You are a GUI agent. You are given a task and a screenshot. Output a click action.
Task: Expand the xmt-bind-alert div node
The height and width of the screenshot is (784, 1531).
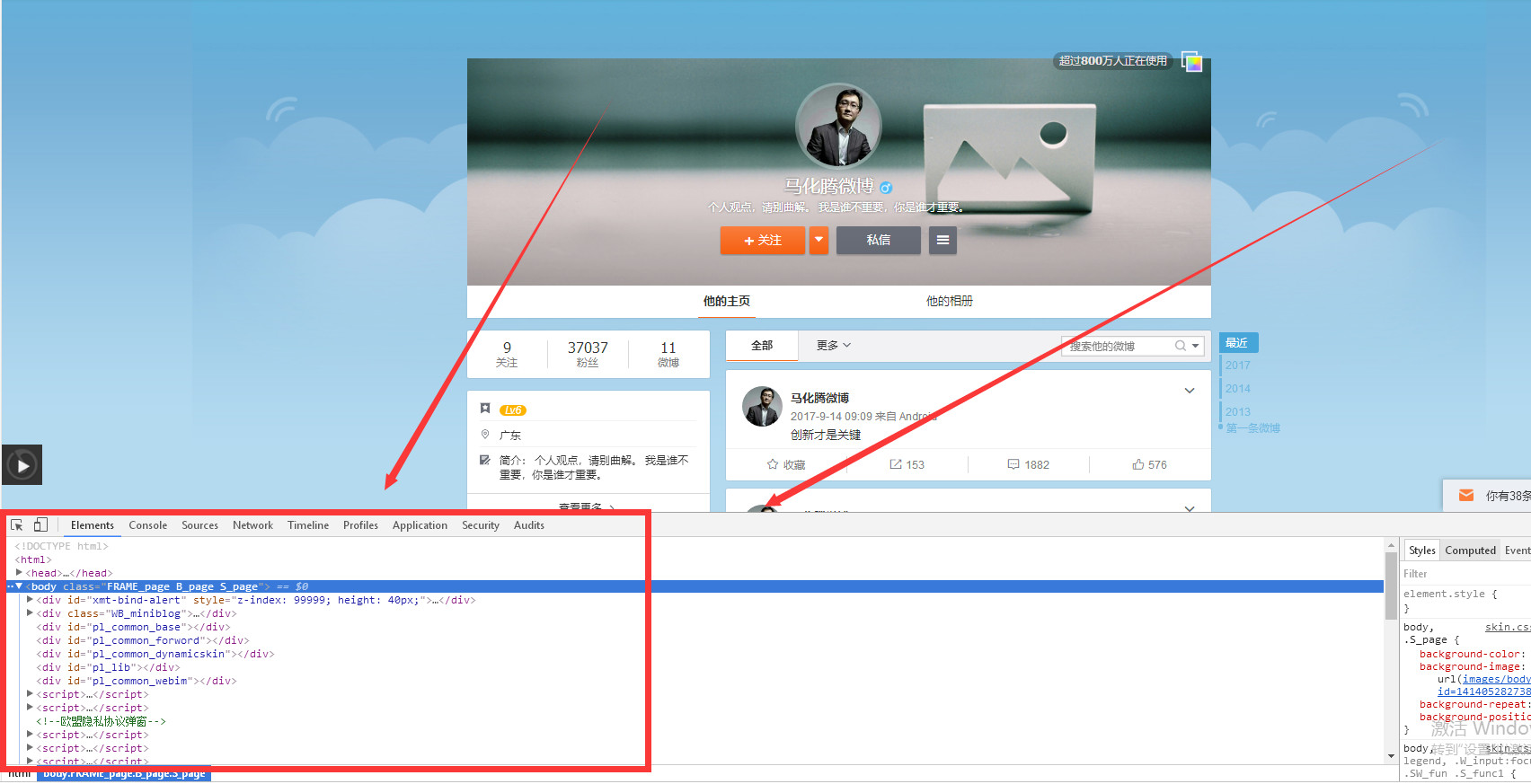pos(30,600)
